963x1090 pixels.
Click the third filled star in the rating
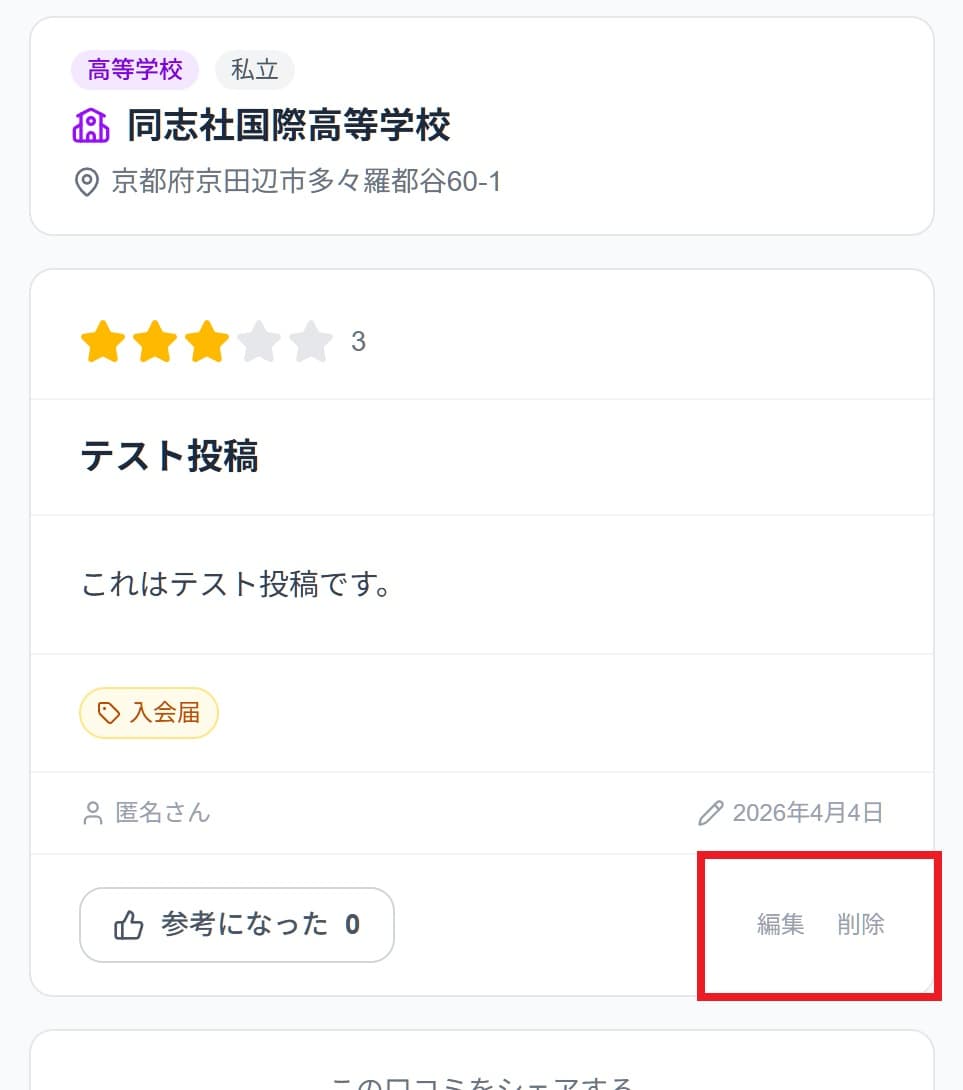[207, 342]
